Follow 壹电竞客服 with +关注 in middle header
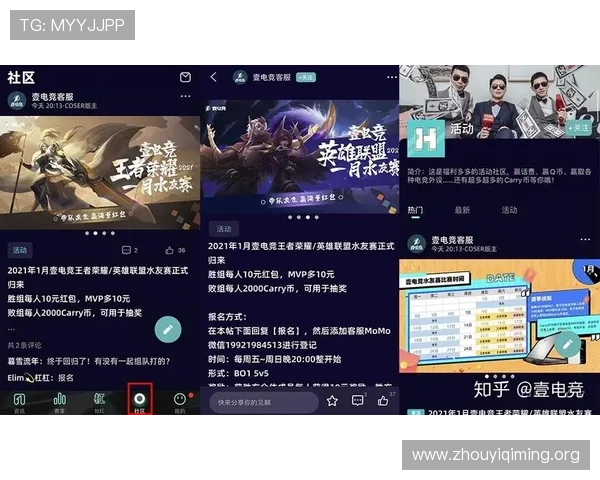The height and width of the screenshot is (480, 600). 306,77
